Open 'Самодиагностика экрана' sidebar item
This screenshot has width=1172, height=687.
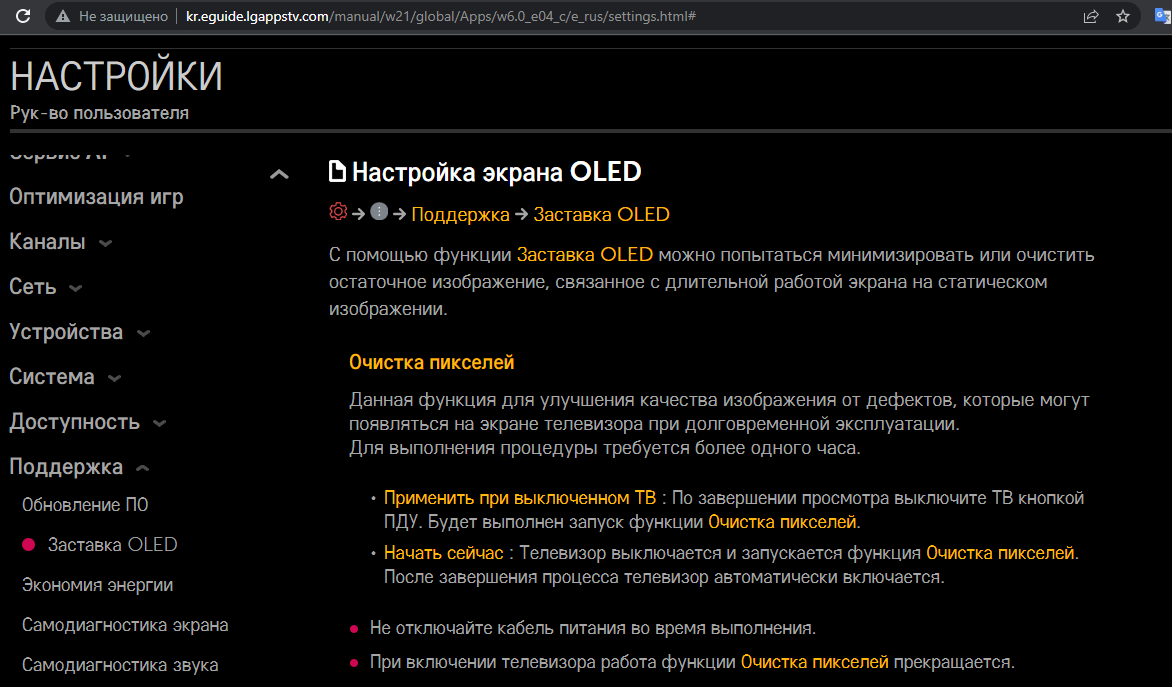click(125, 625)
